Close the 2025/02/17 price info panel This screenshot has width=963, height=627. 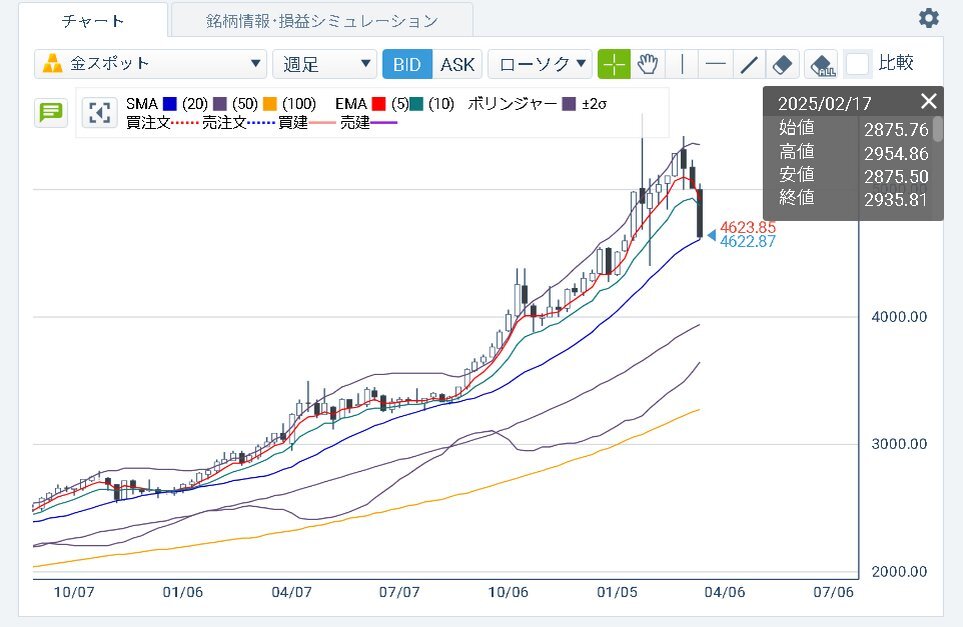[929, 101]
